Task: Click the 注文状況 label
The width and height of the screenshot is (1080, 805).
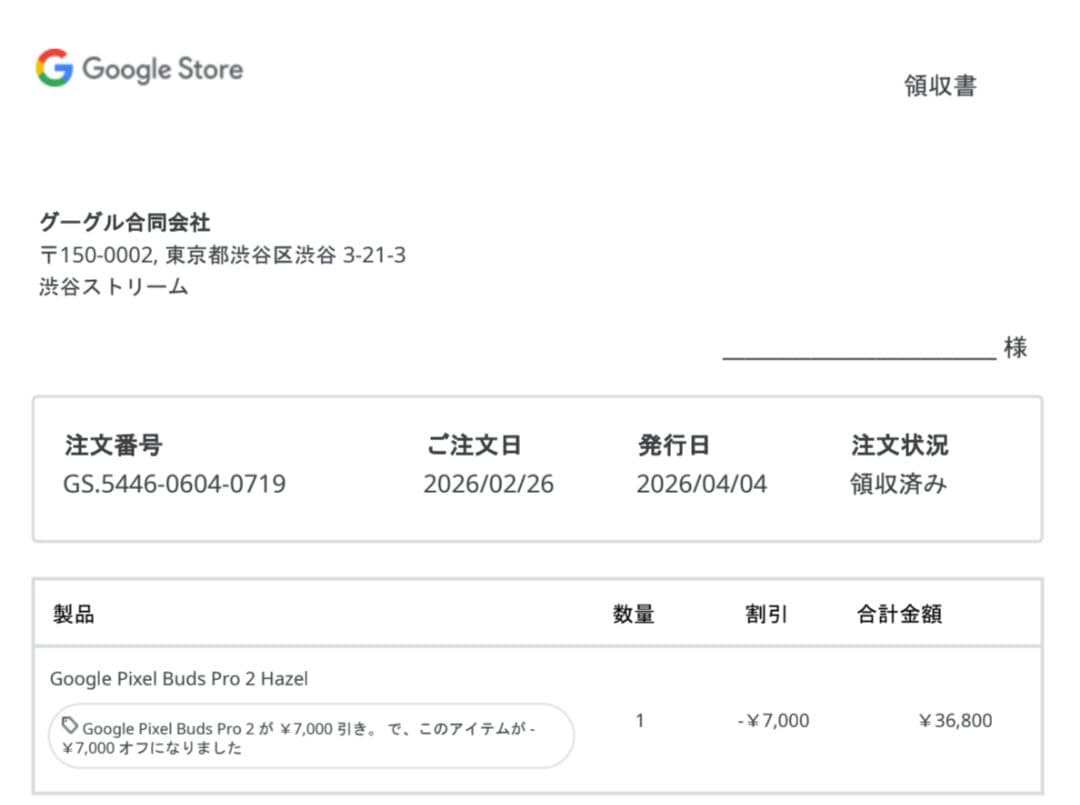Action: (900, 445)
